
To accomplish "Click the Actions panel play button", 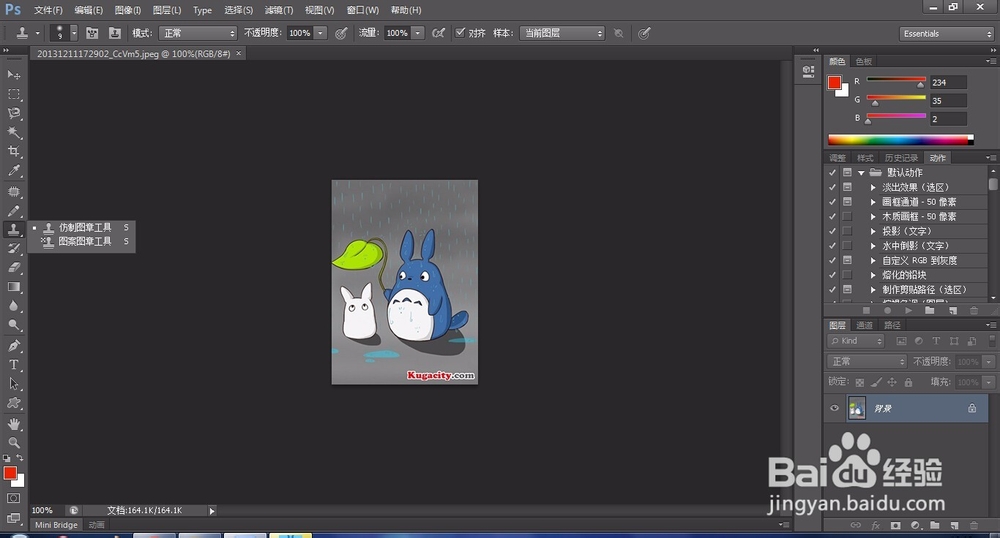I will coord(909,310).
